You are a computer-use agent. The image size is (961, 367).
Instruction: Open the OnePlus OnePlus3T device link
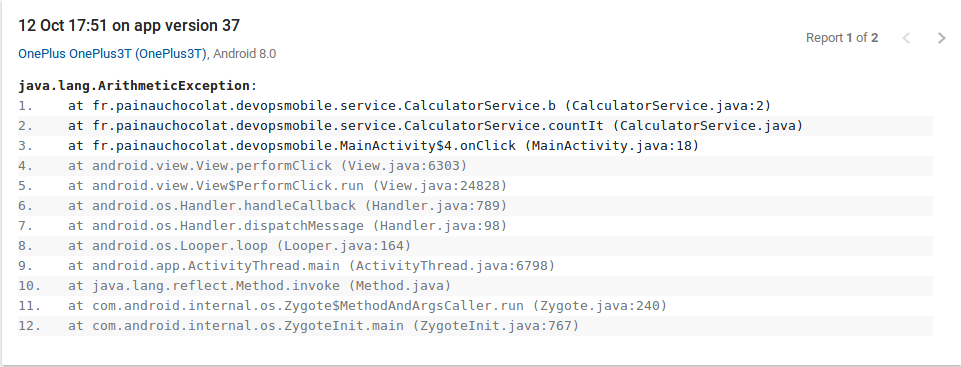point(113,54)
